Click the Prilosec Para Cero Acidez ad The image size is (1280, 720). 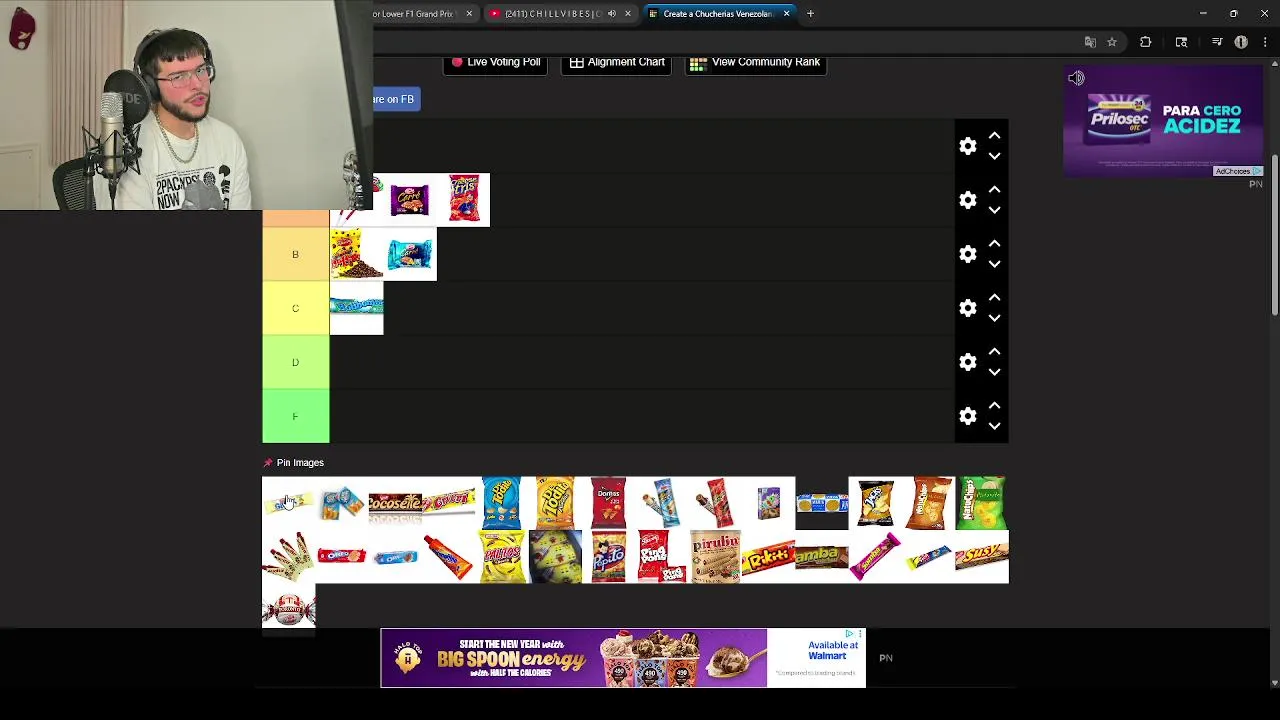point(1164,121)
